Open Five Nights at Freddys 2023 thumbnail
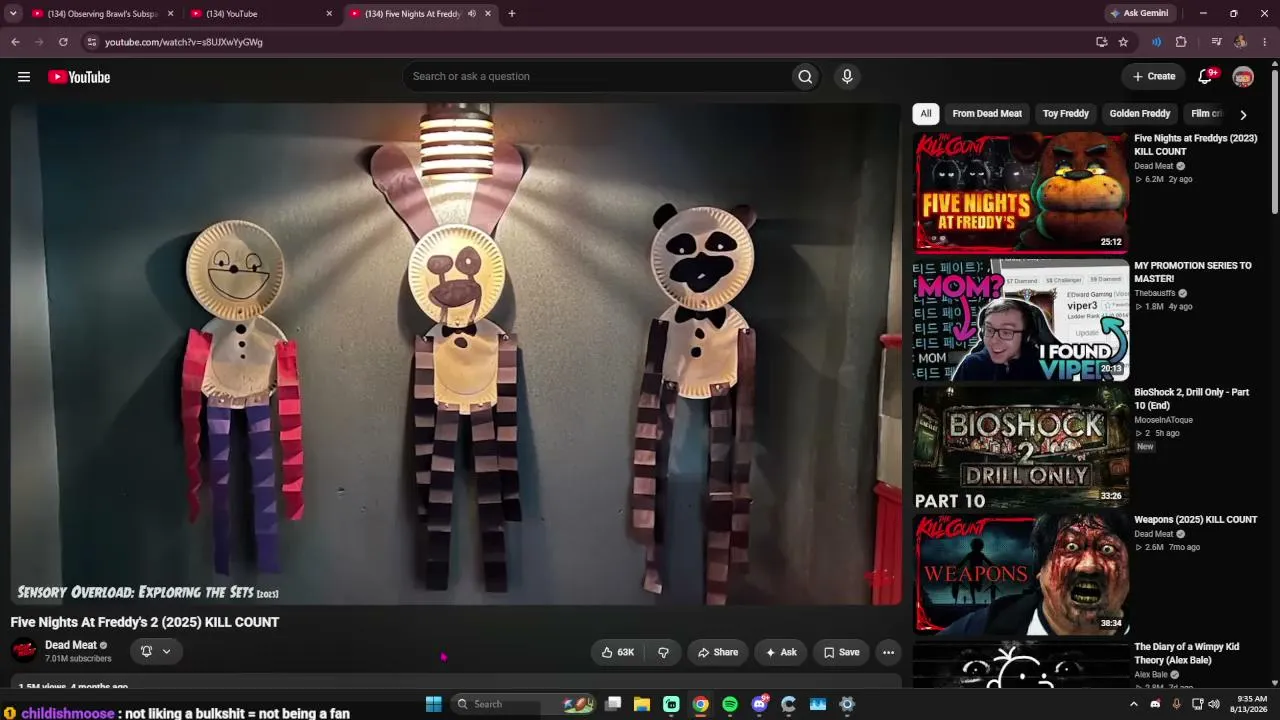 (1021, 192)
